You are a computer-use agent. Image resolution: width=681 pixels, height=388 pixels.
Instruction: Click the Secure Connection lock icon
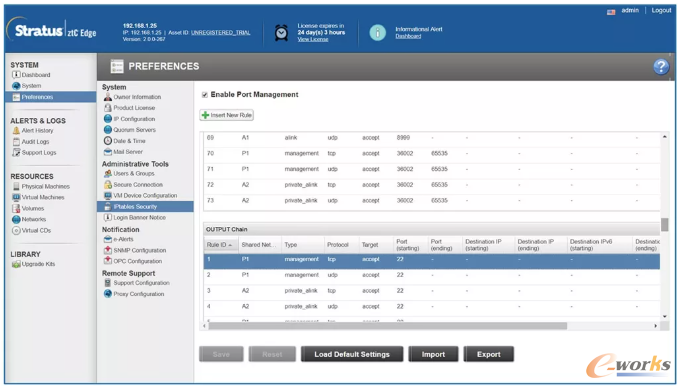pyautogui.click(x=108, y=185)
